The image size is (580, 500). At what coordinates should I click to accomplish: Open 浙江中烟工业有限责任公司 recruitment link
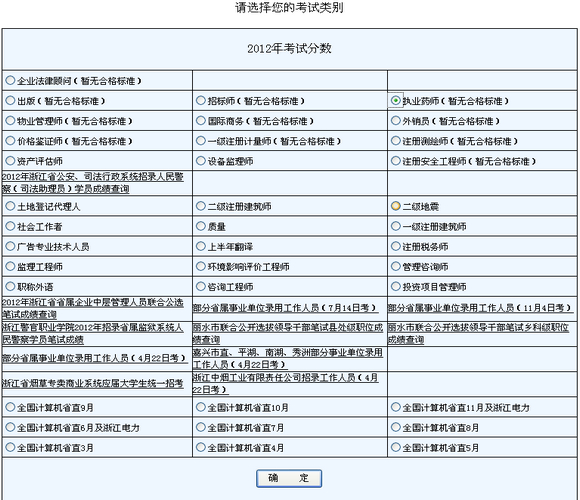pyautogui.click(x=286, y=384)
